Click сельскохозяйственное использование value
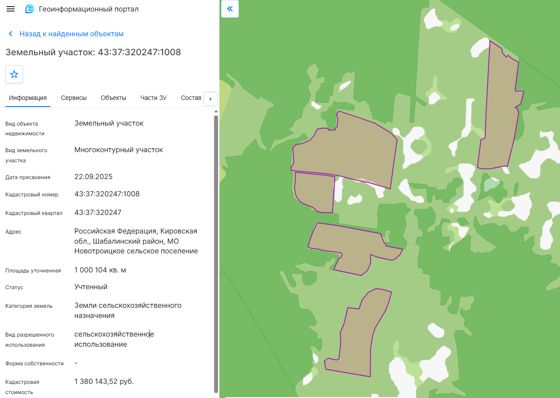The width and height of the screenshot is (560, 398). pos(114,339)
